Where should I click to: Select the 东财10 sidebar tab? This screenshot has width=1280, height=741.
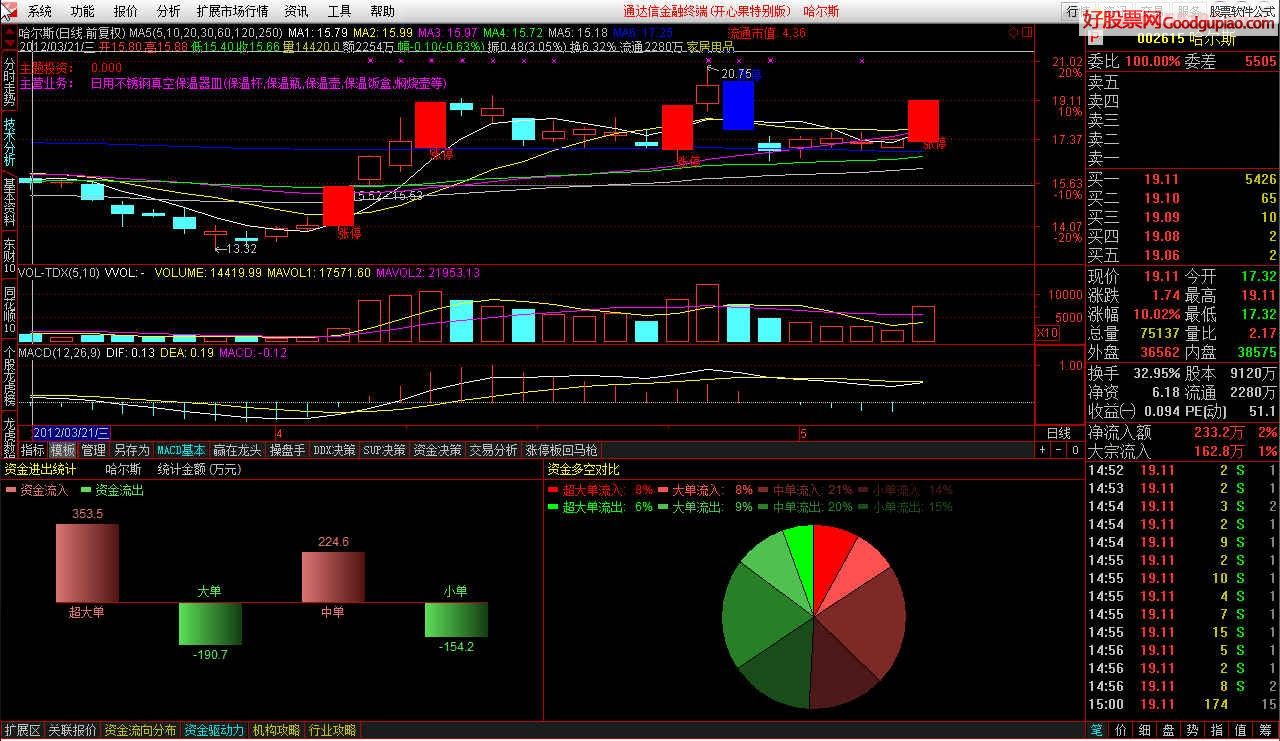9,255
